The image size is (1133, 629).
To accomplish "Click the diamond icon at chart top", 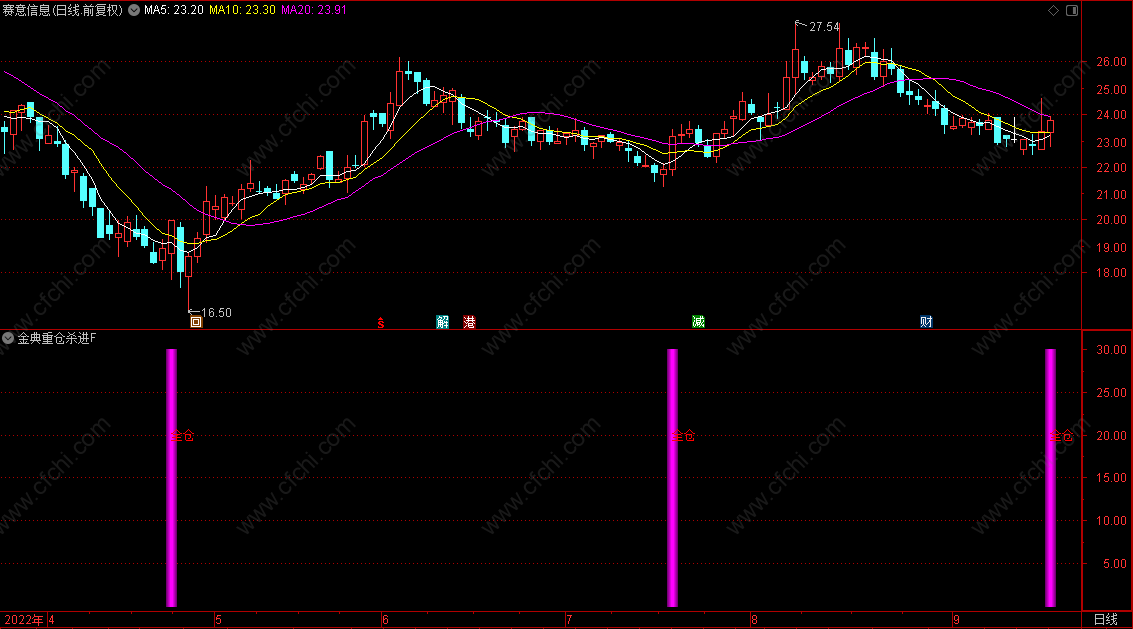I will pos(1054,10).
